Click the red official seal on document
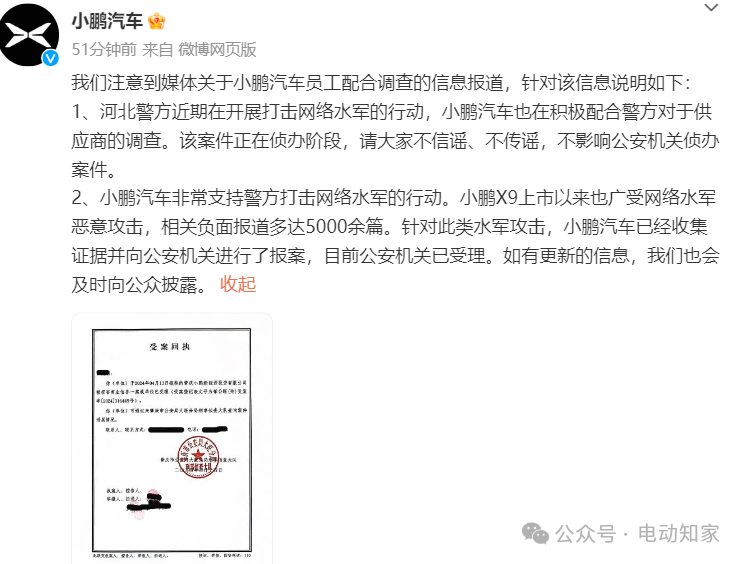744x564 pixels. pyautogui.click(x=198, y=456)
